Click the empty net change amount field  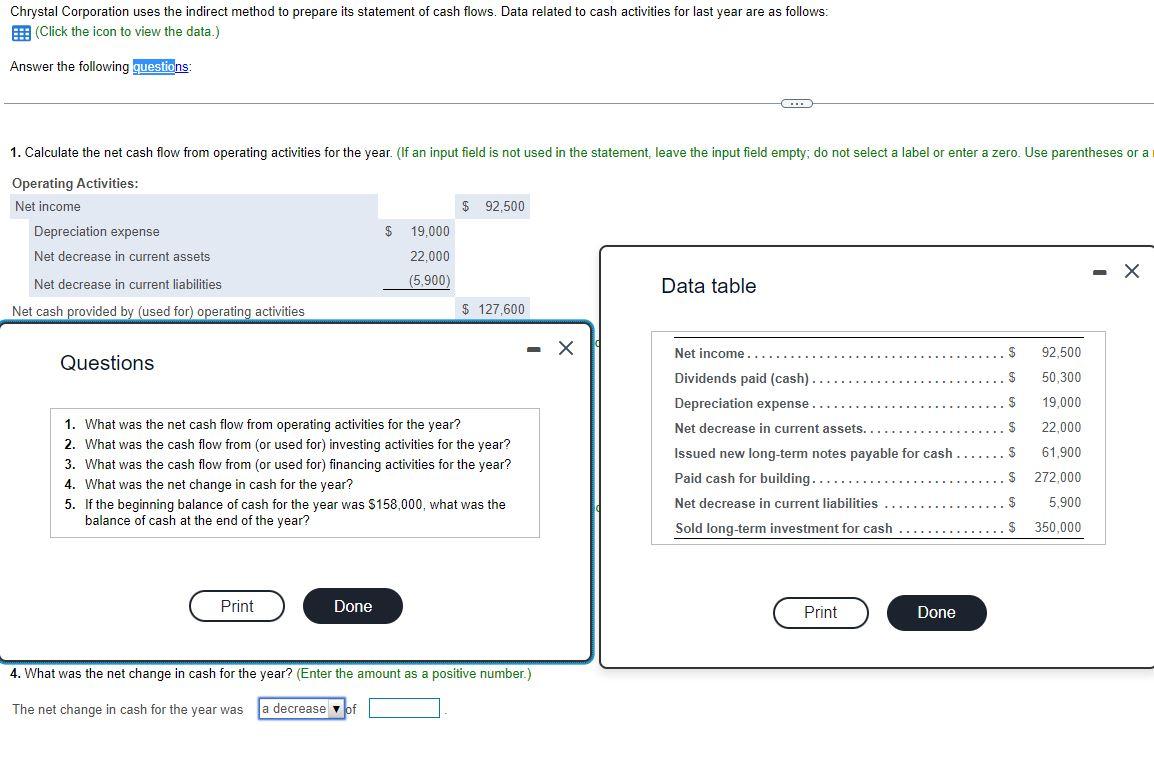click(404, 708)
